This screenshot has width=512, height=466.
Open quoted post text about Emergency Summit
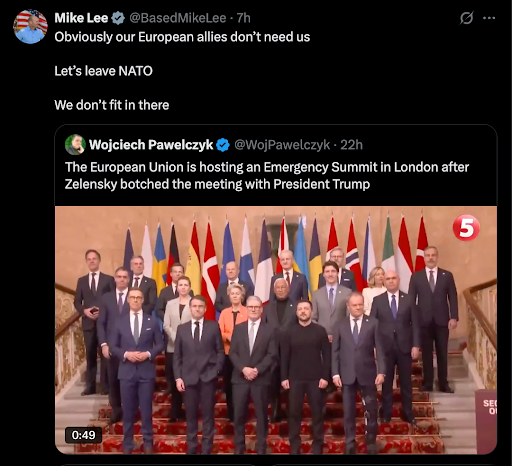click(267, 176)
